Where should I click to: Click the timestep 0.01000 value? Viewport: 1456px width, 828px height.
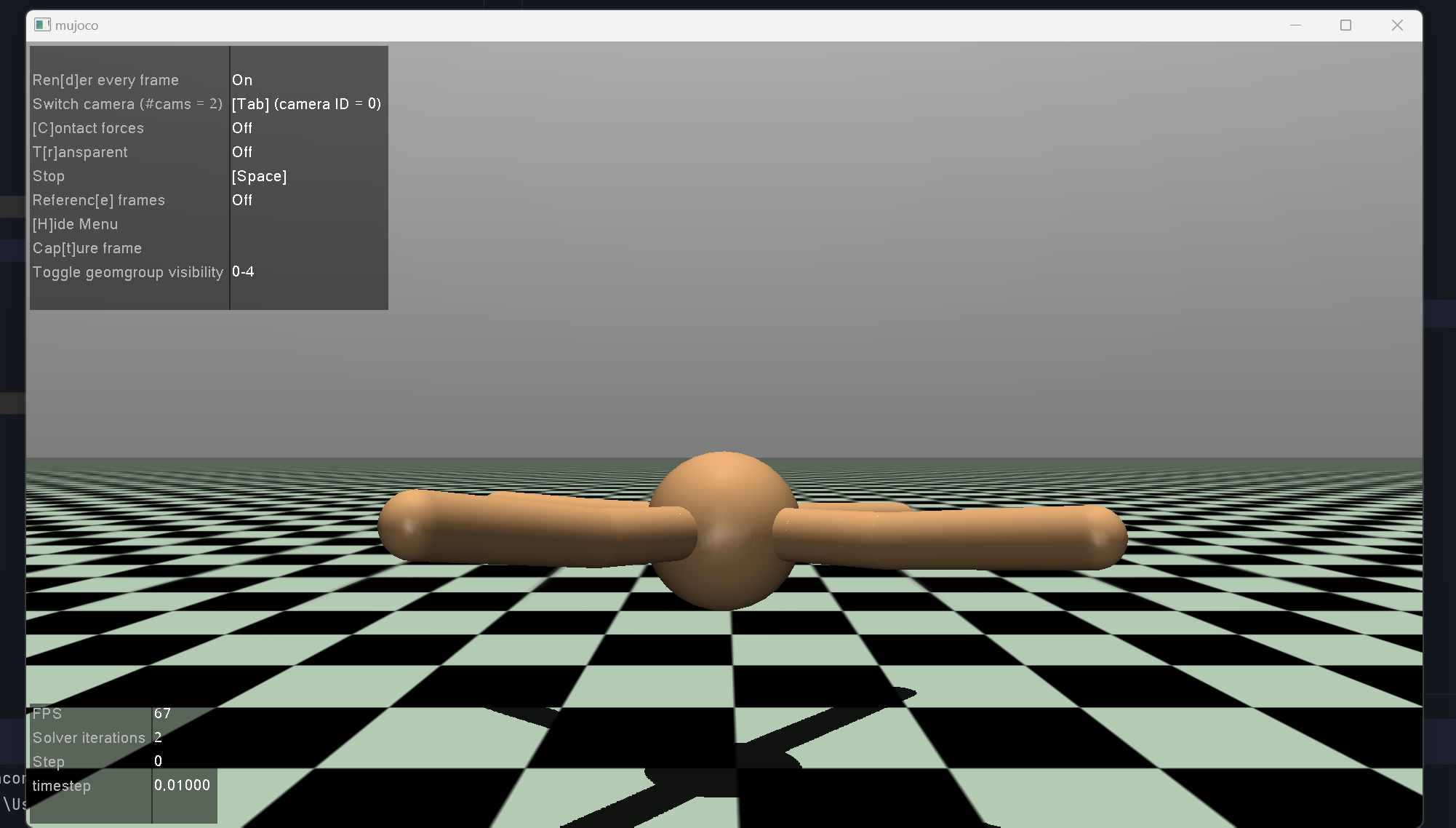[182, 785]
